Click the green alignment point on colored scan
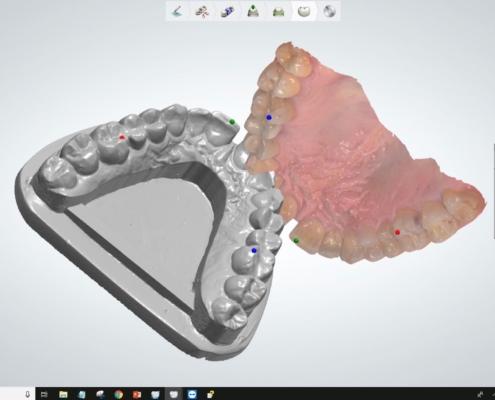The height and width of the screenshot is (400, 495). (296, 240)
